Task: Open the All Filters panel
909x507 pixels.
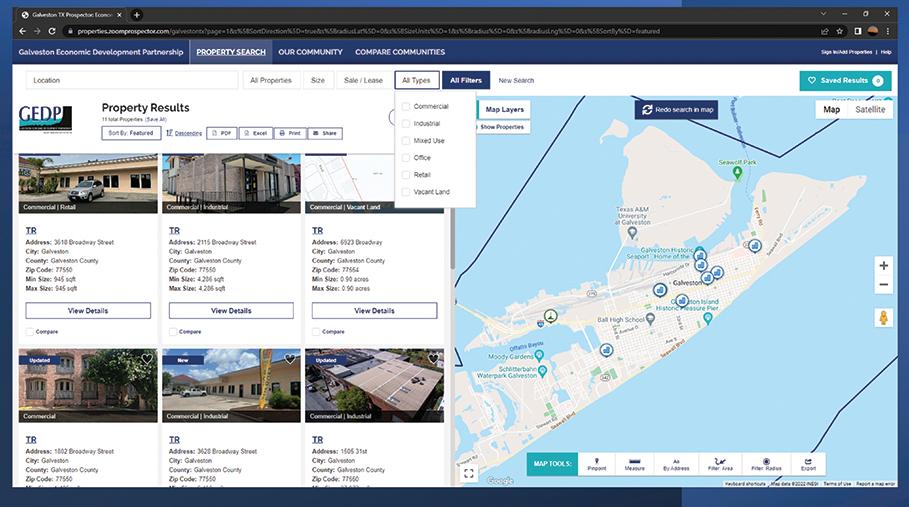Action: tap(466, 81)
